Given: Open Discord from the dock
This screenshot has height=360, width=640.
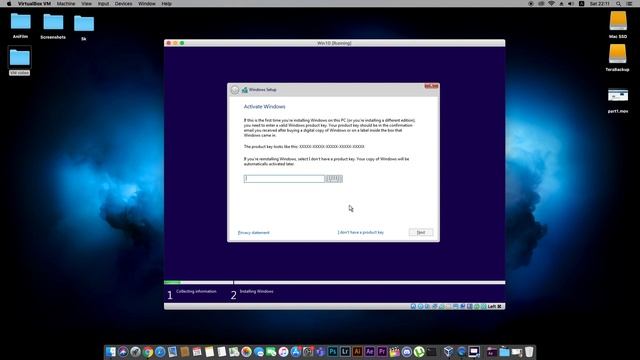Looking at the screenshot, I should point(407,352).
